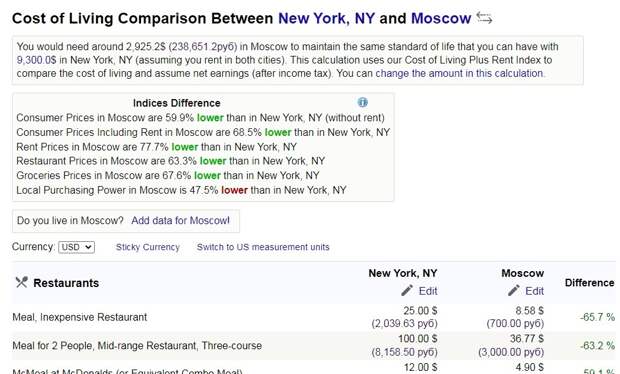Open the USD currency dropdown
This screenshot has width=620, height=374.
pos(77,247)
